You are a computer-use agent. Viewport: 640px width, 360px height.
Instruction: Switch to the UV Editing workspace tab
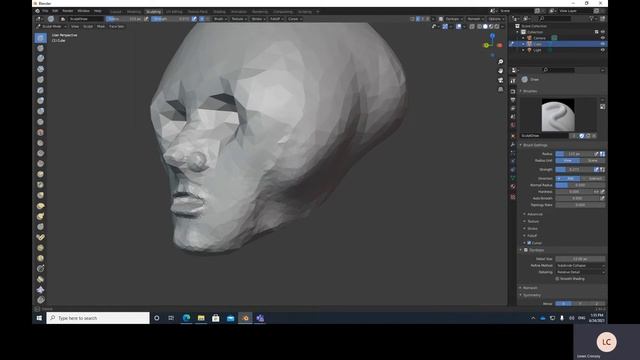(174, 12)
